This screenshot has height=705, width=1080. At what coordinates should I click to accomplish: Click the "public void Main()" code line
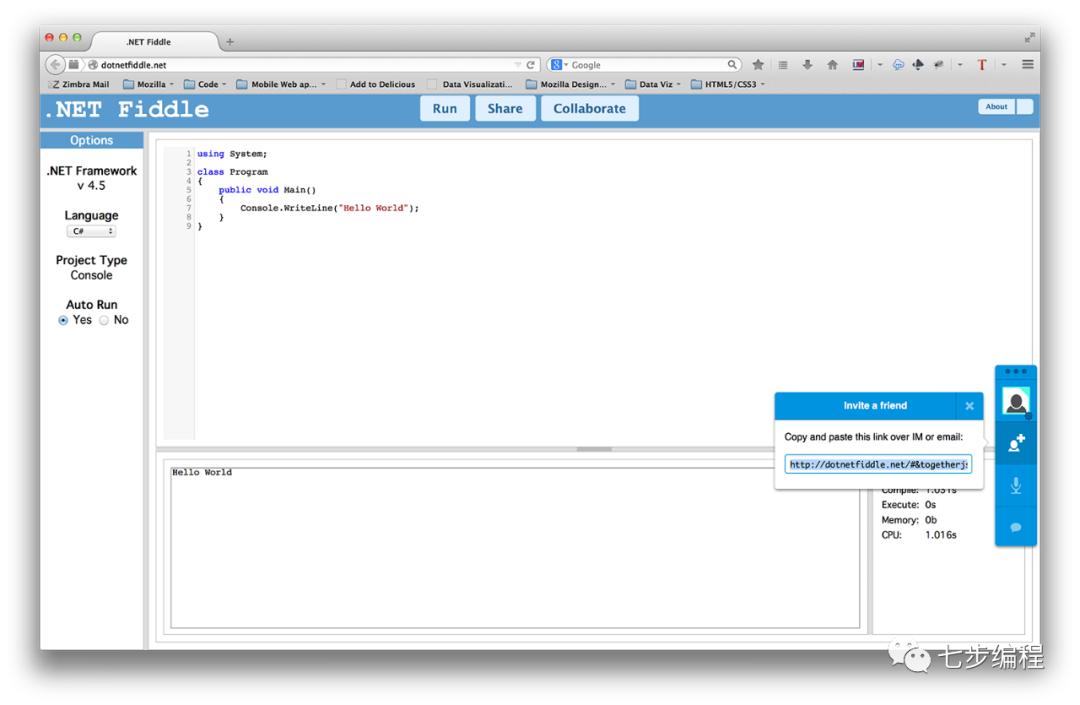pos(267,190)
